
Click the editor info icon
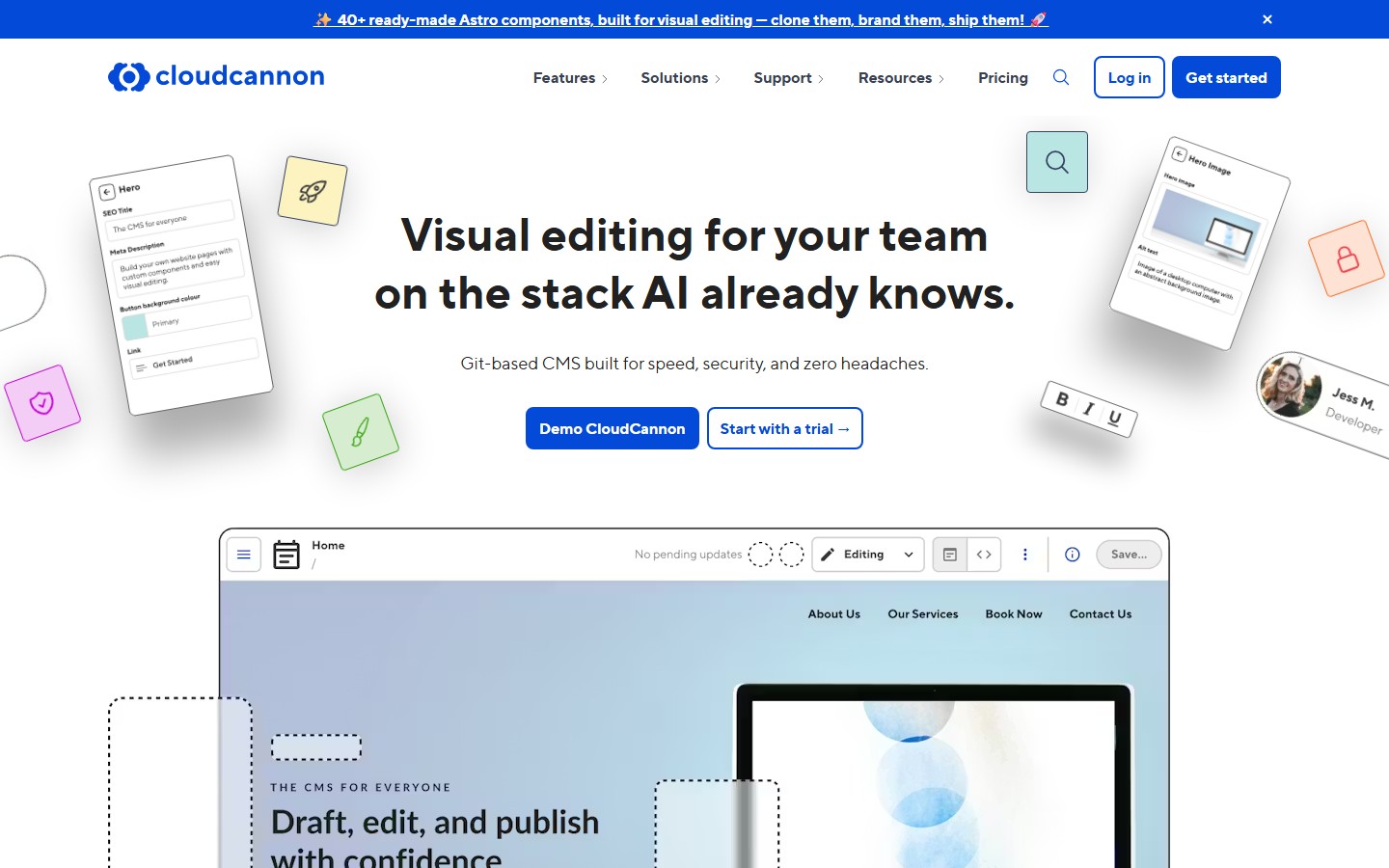click(1073, 555)
